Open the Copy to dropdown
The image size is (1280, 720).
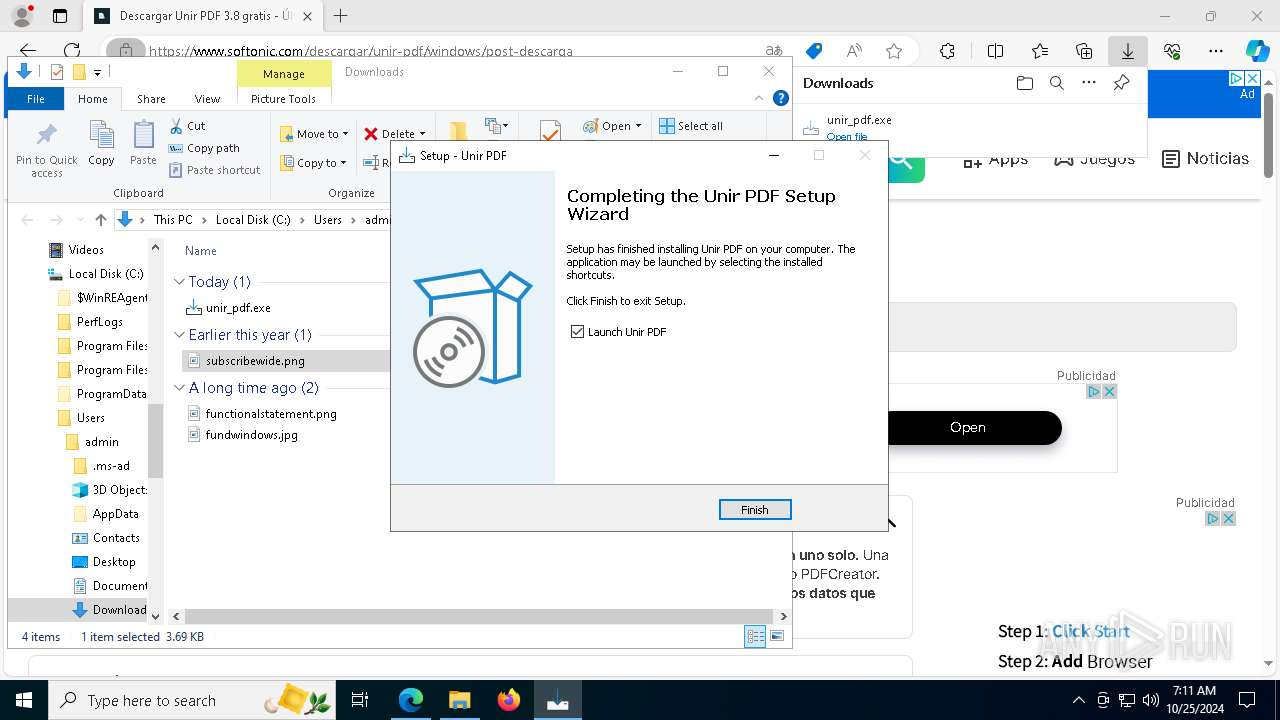coord(313,163)
